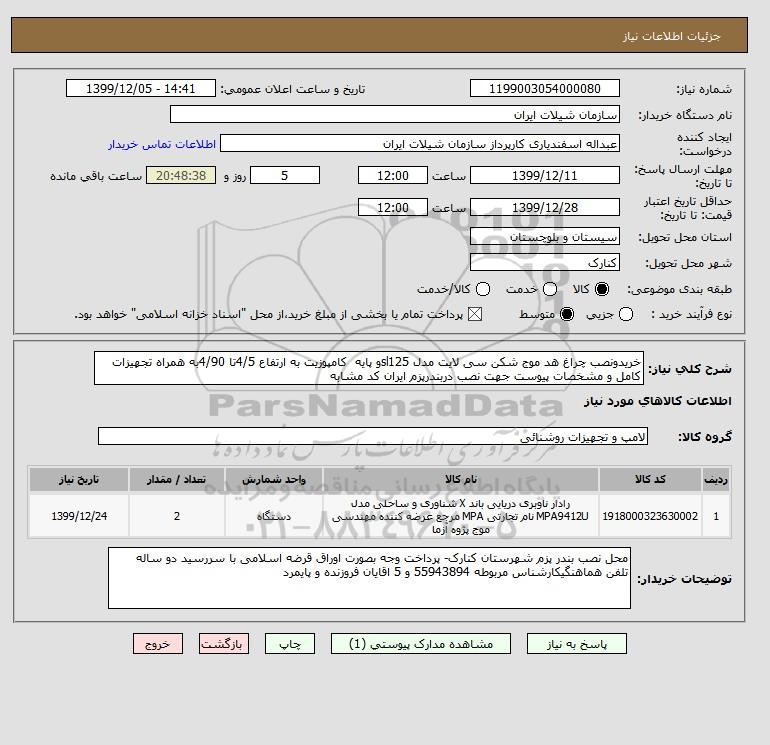Click the price validity date 1399/12/28

[x=545, y=207]
